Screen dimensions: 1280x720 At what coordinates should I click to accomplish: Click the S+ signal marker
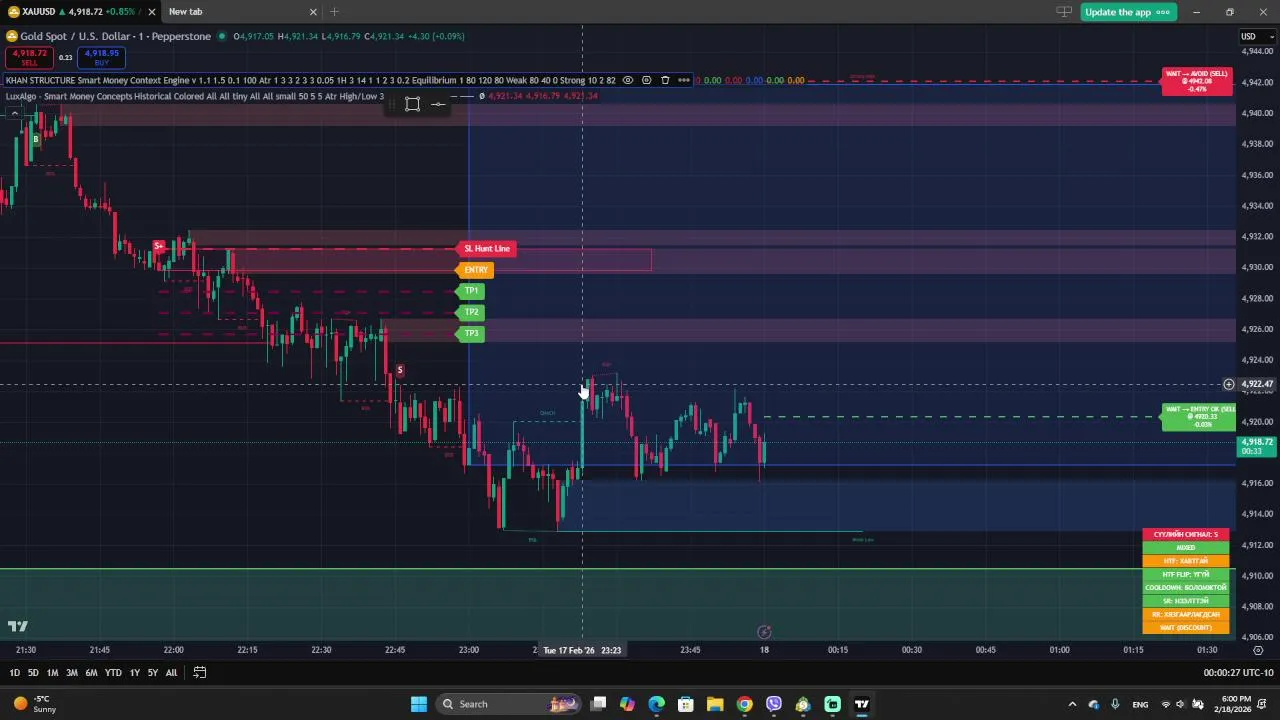[x=158, y=246]
